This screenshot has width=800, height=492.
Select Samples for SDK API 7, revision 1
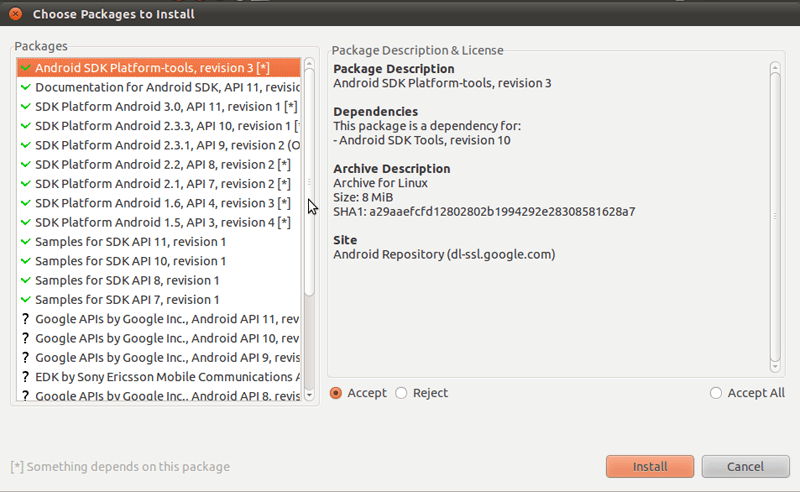(159, 300)
